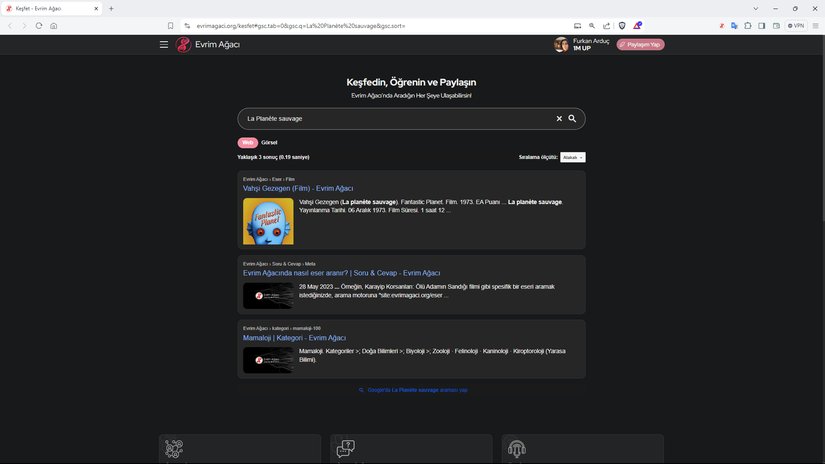Select the Web results tab
Image resolution: width=825 pixels, height=464 pixels.
tap(248, 142)
